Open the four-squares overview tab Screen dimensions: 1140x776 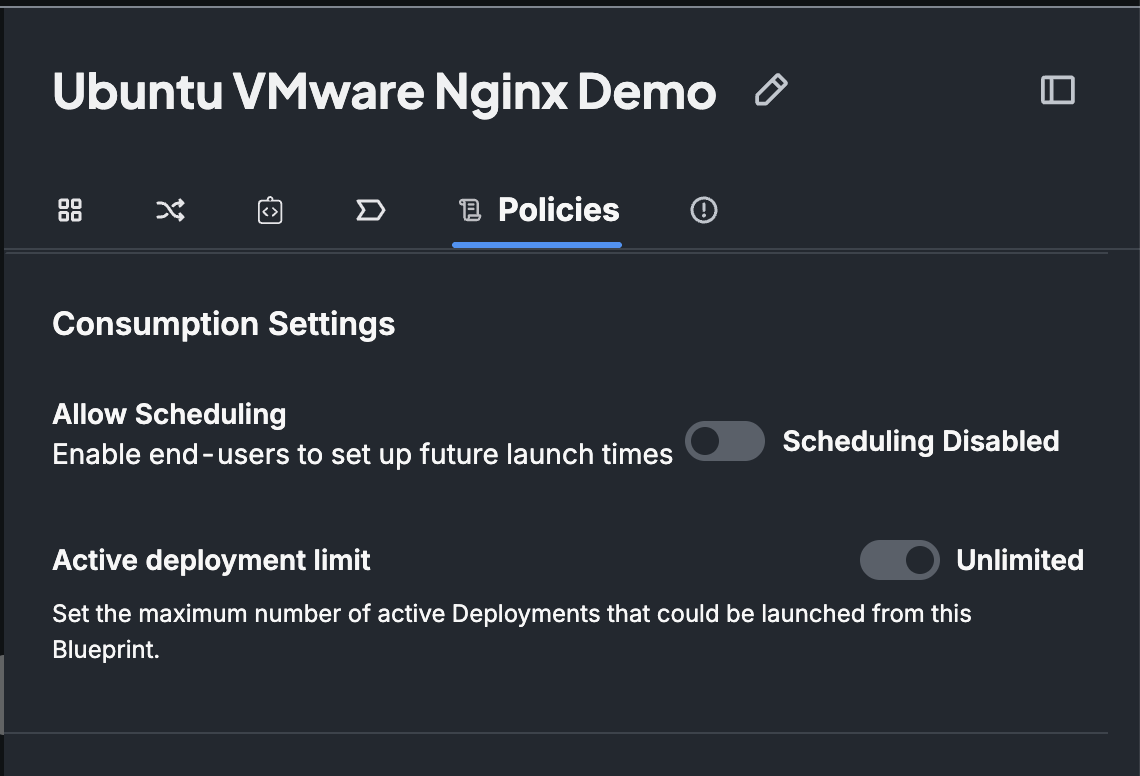point(70,210)
